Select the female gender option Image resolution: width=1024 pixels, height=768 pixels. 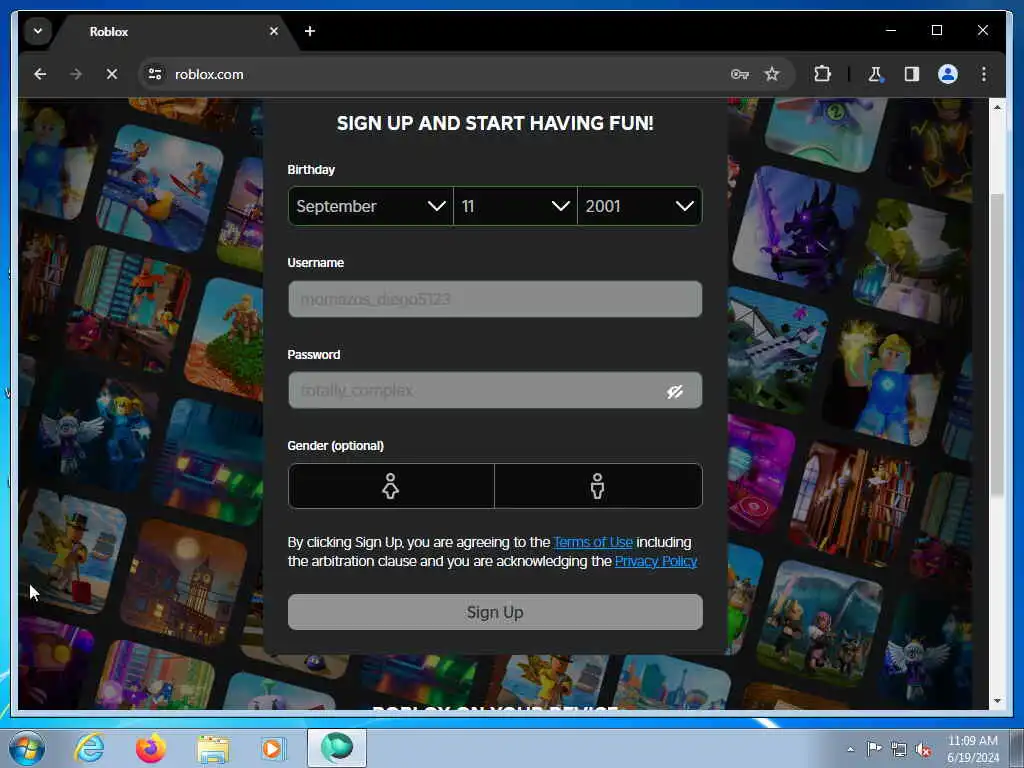[x=391, y=486]
